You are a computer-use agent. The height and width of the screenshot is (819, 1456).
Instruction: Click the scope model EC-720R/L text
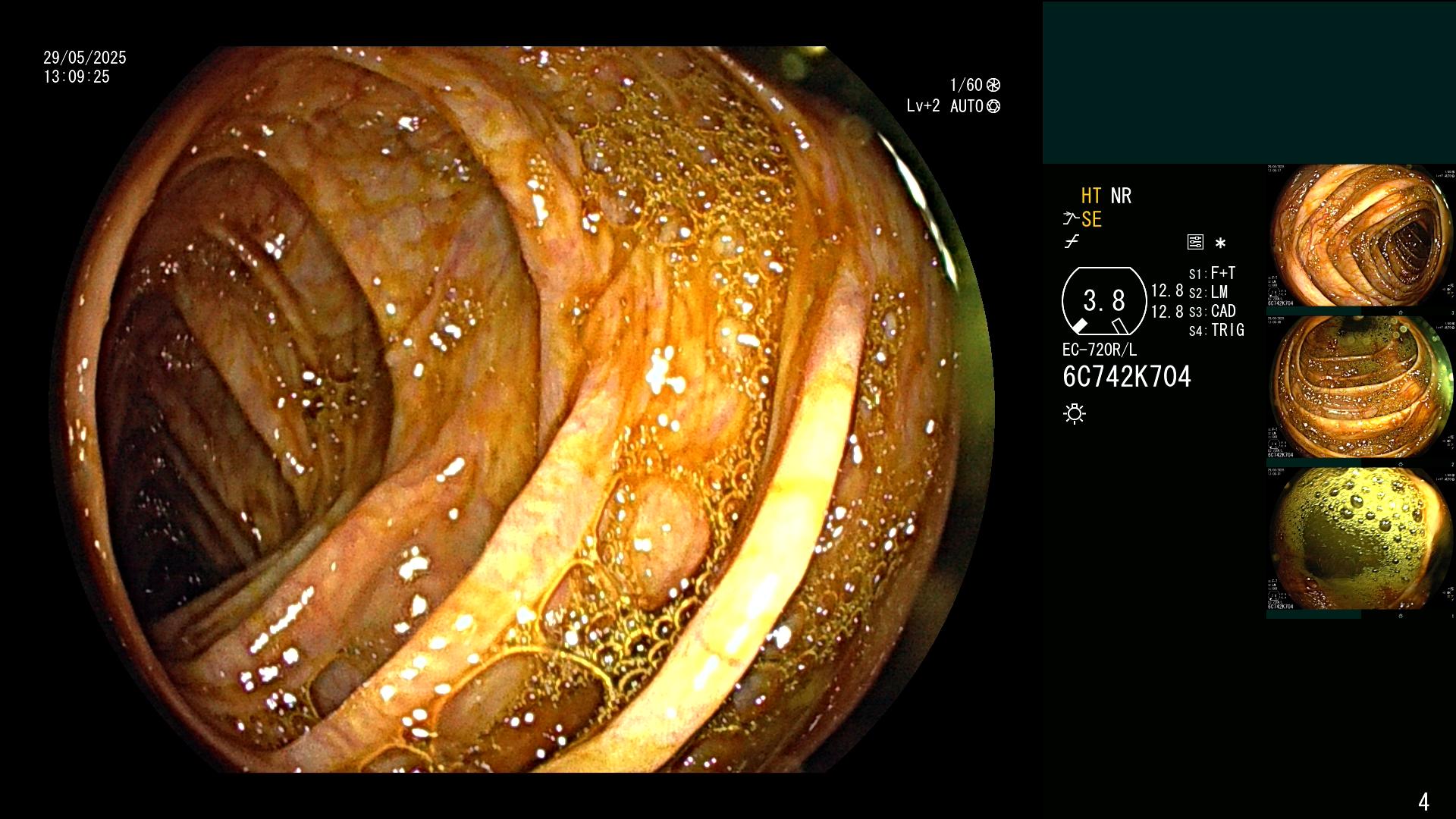pyautogui.click(x=1100, y=350)
